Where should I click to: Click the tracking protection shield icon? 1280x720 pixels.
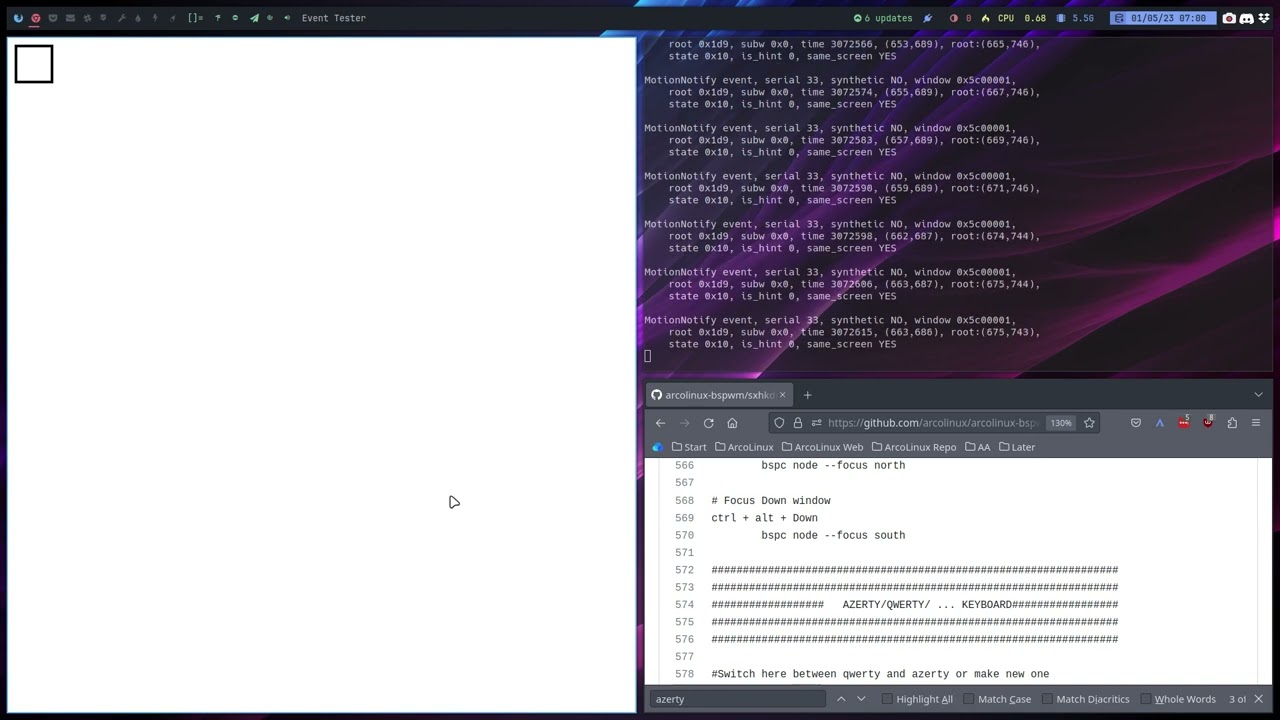coord(779,423)
